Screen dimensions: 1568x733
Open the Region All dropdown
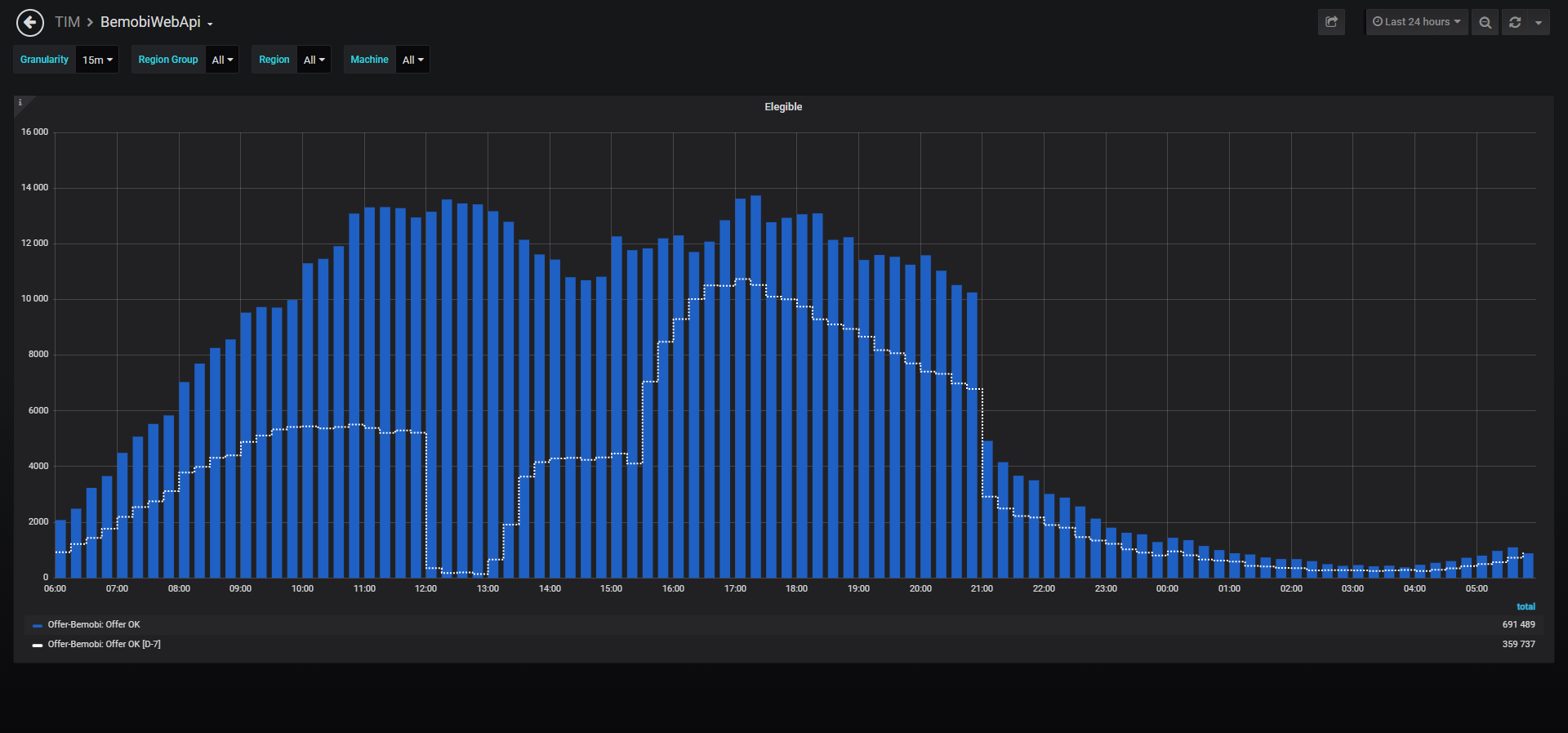coord(314,60)
